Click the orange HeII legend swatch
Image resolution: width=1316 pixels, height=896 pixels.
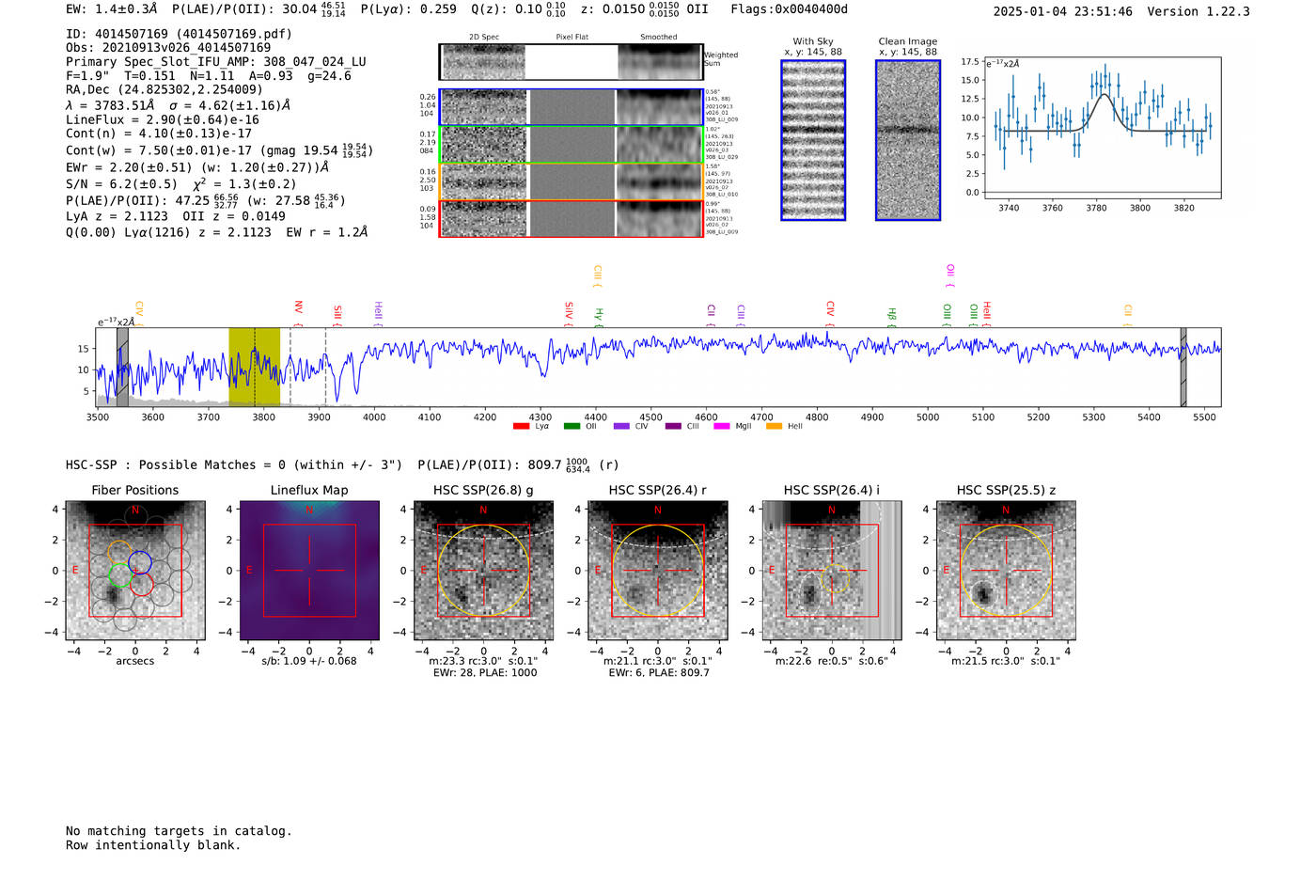[775, 426]
